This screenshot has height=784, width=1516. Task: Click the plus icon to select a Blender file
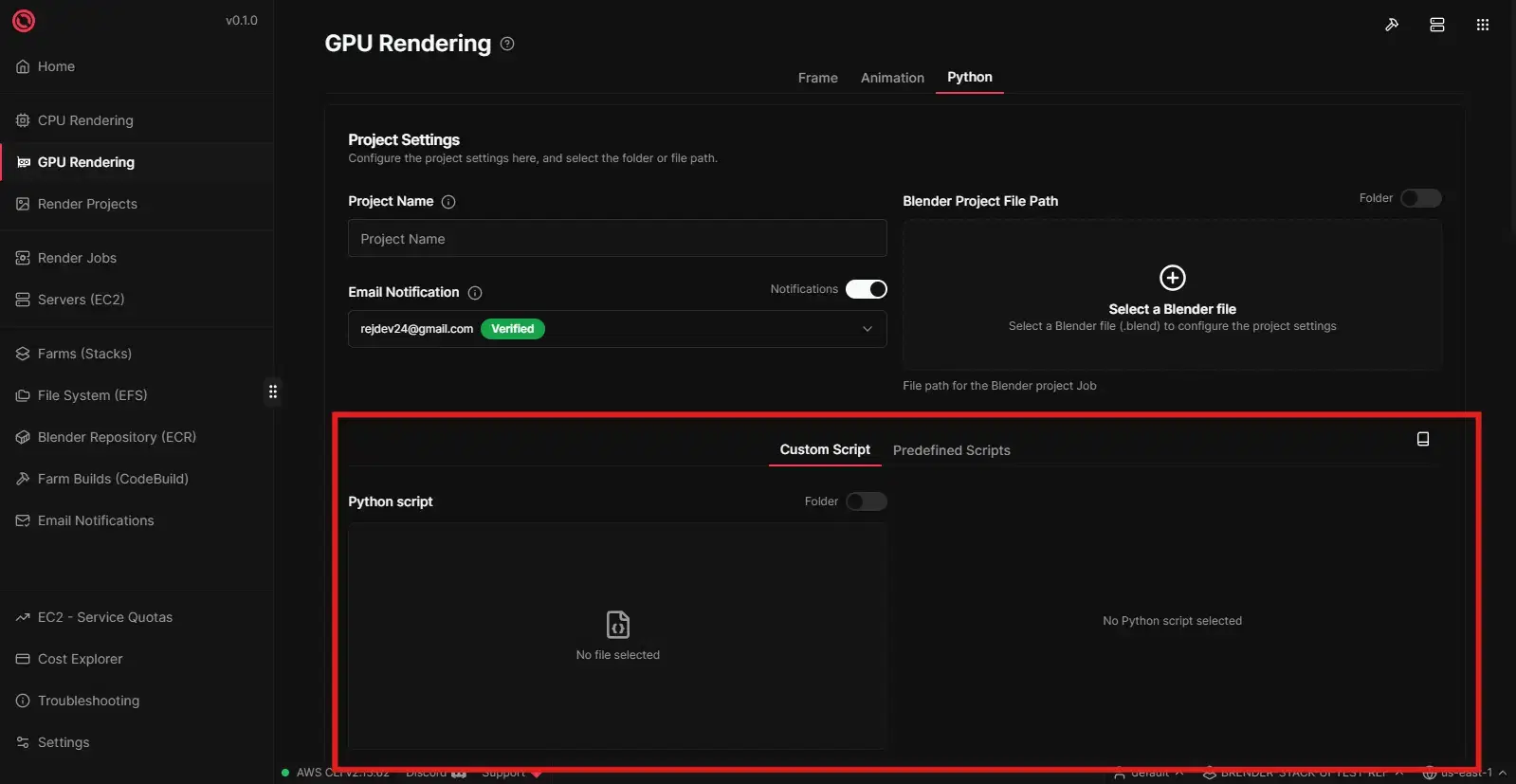tap(1172, 278)
